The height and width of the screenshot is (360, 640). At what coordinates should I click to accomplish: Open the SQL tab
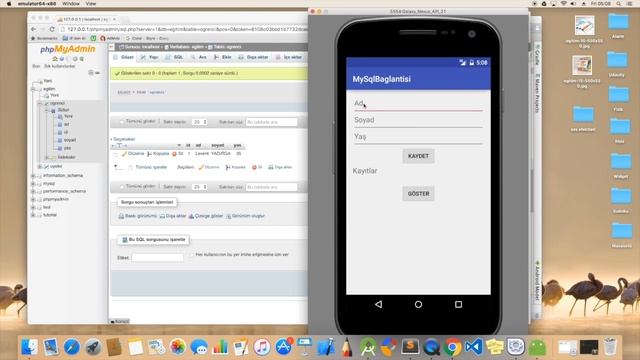[x=174, y=58]
